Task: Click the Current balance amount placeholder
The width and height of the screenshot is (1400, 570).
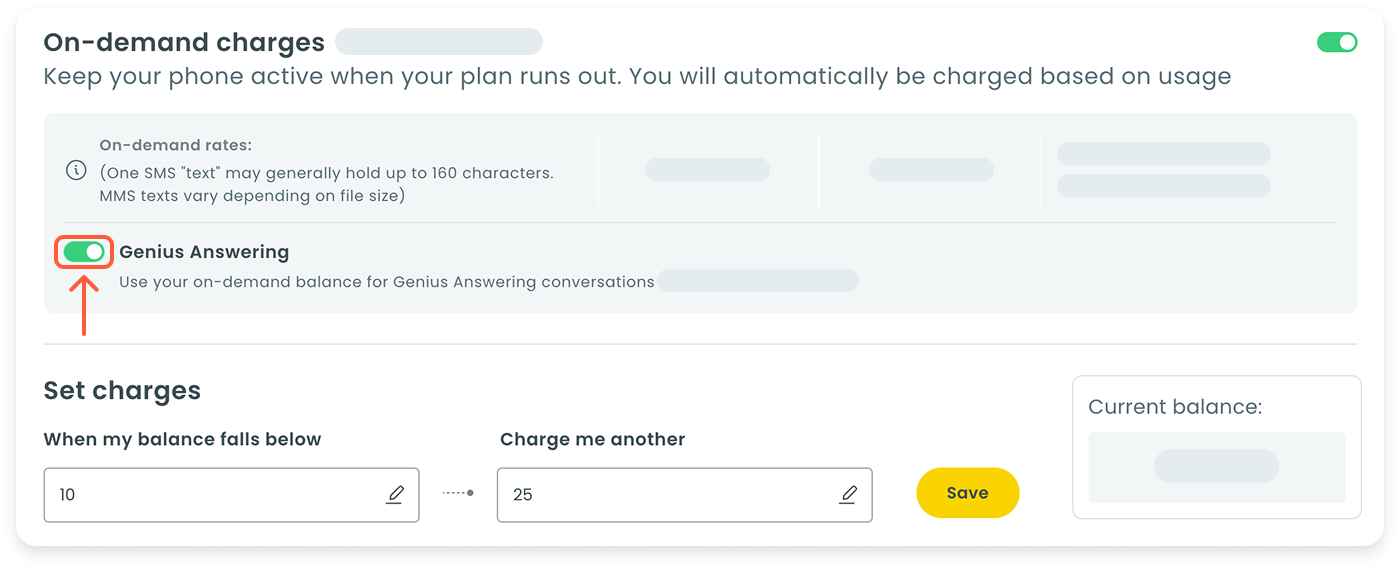Action: 1216,467
